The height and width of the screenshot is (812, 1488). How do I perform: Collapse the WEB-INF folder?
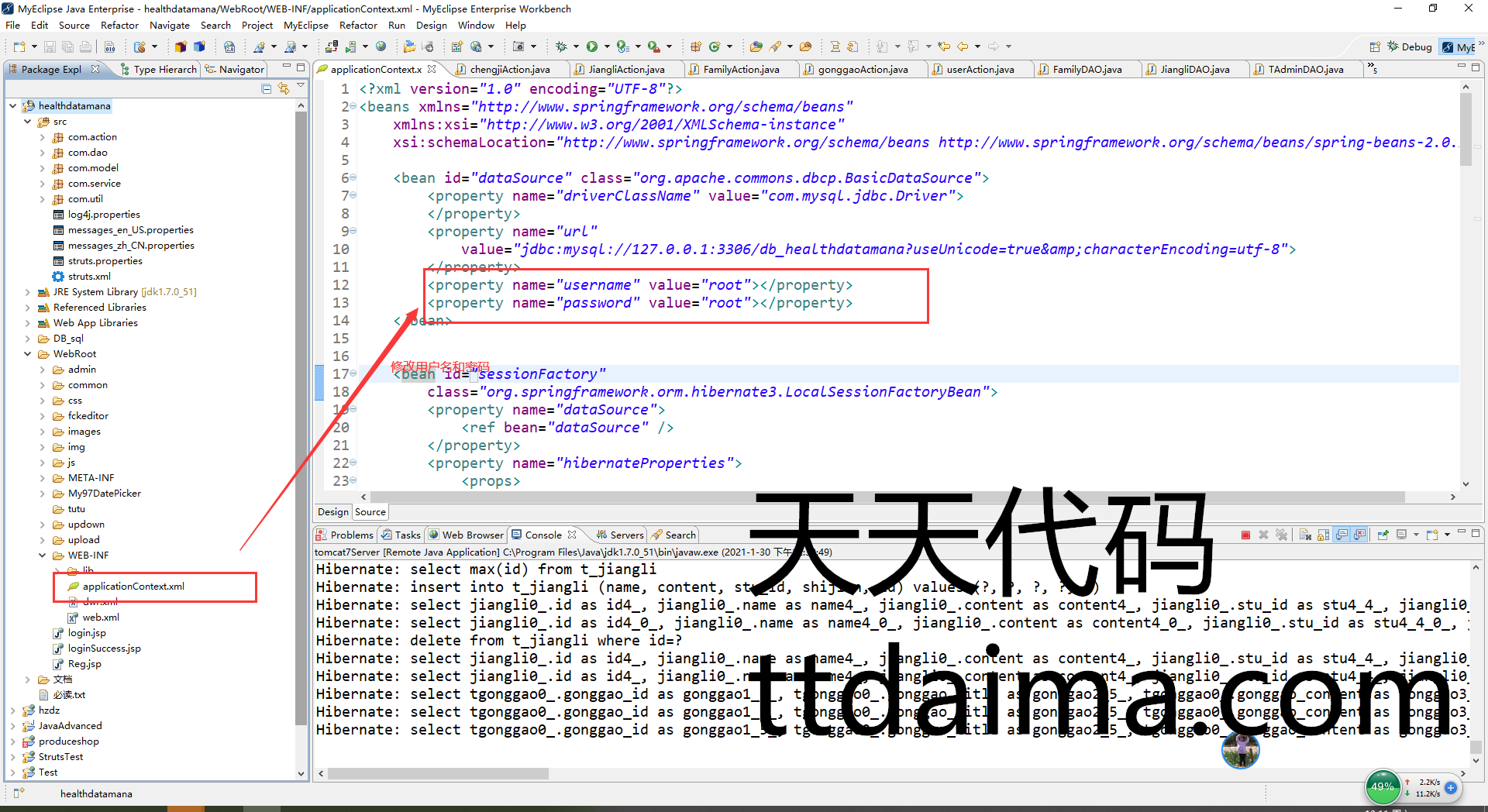43,556
